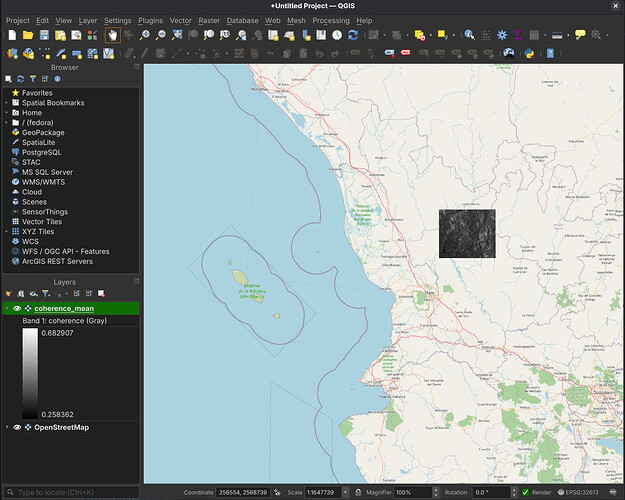Refresh the Browser panel
Viewport: 625px width, 500px height.
pos(21,79)
